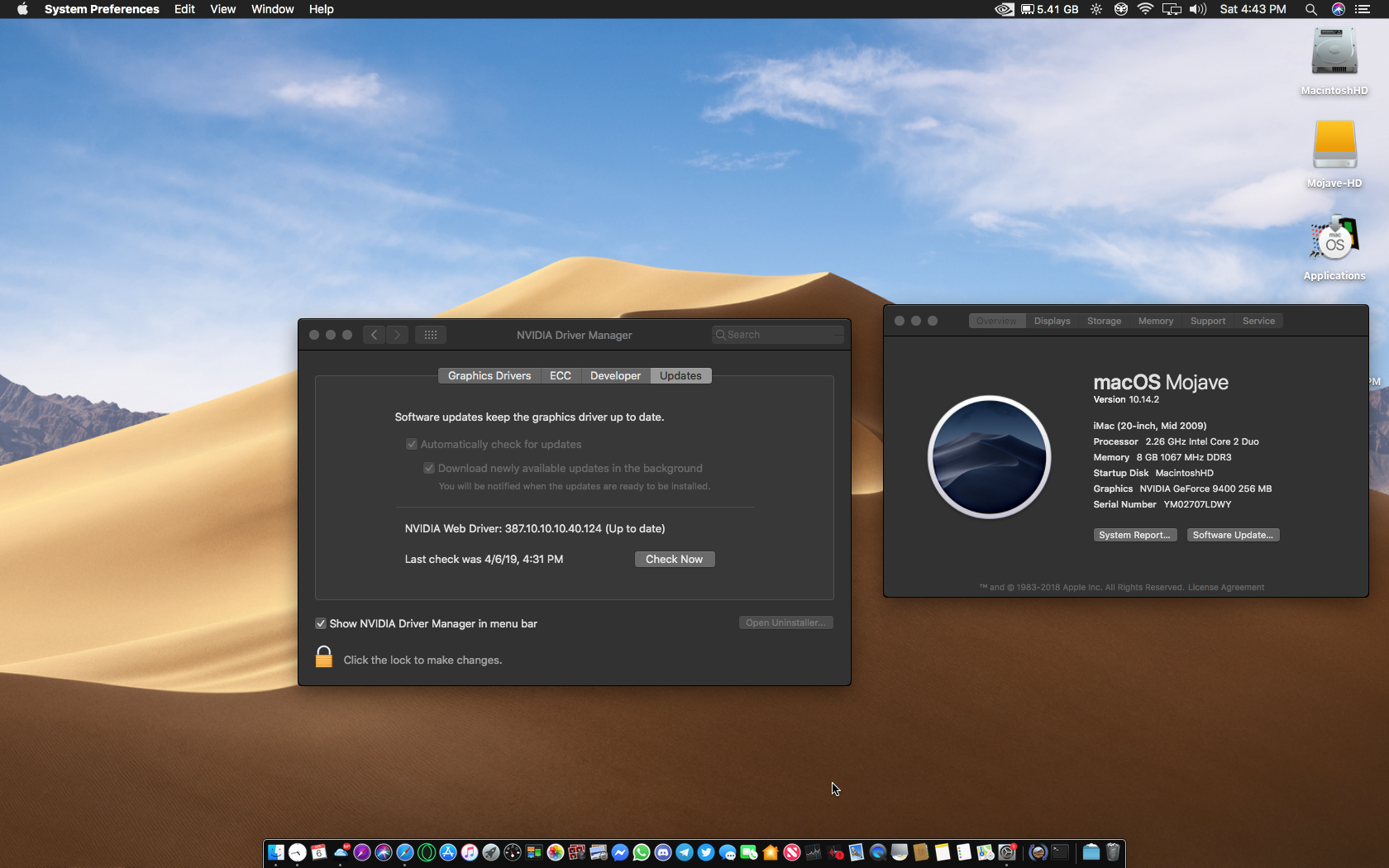Screen dimensions: 1389x868
Task: Click the Sat 4:43 PM clock
Action: pyautogui.click(x=1253, y=9)
